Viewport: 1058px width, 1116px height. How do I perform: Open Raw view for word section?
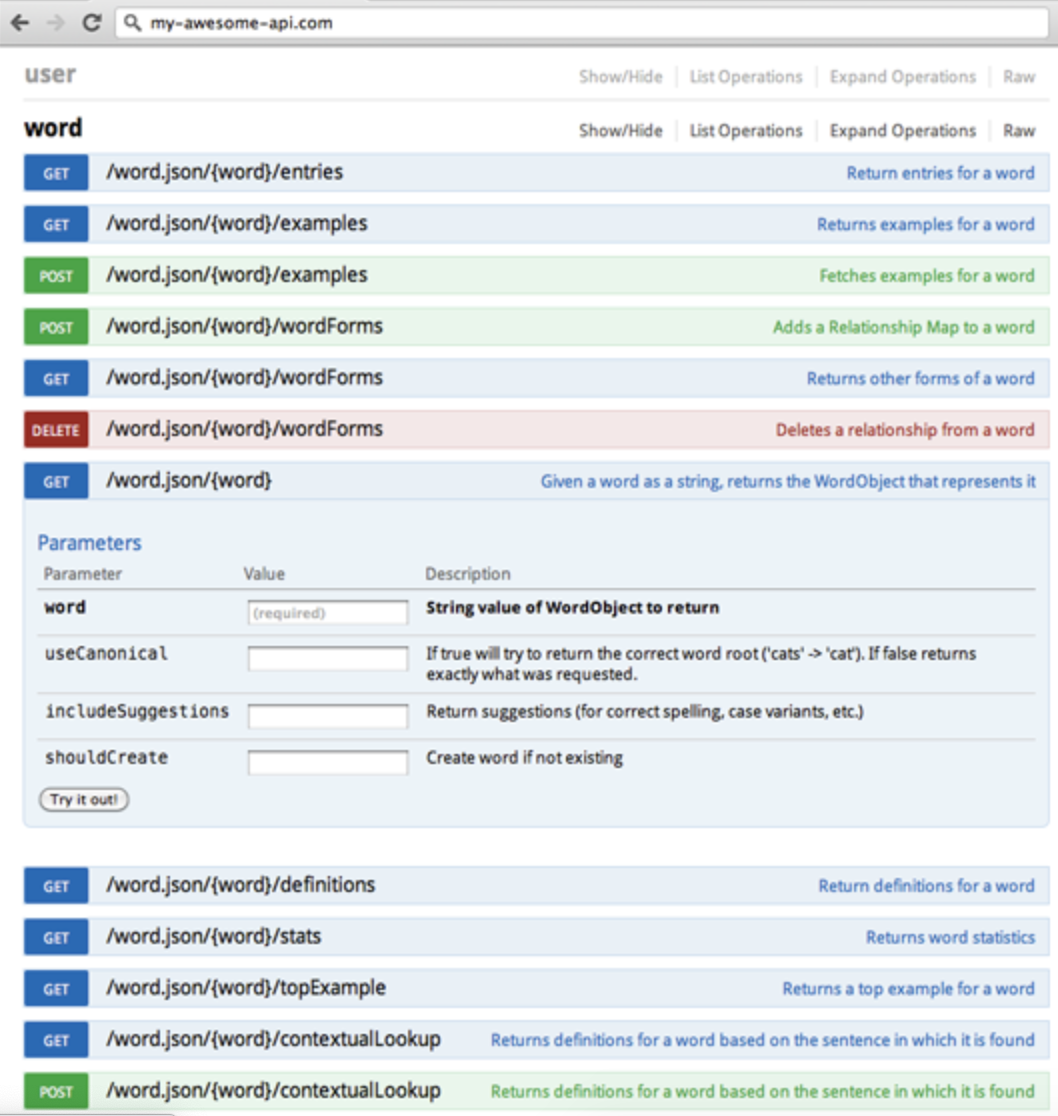coord(1019,131)
